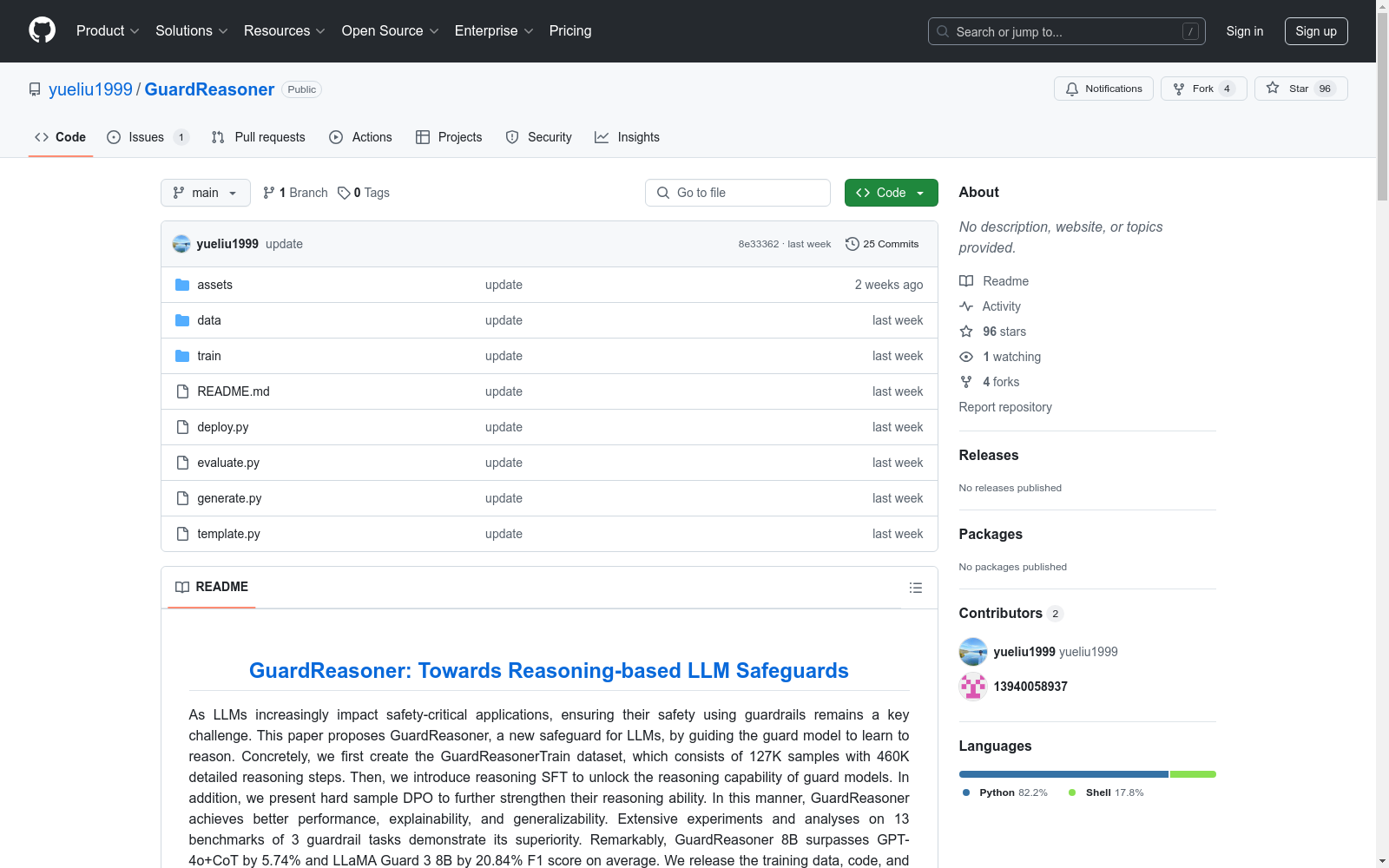
Task: Click the watching eye icon
Action: 966,357
